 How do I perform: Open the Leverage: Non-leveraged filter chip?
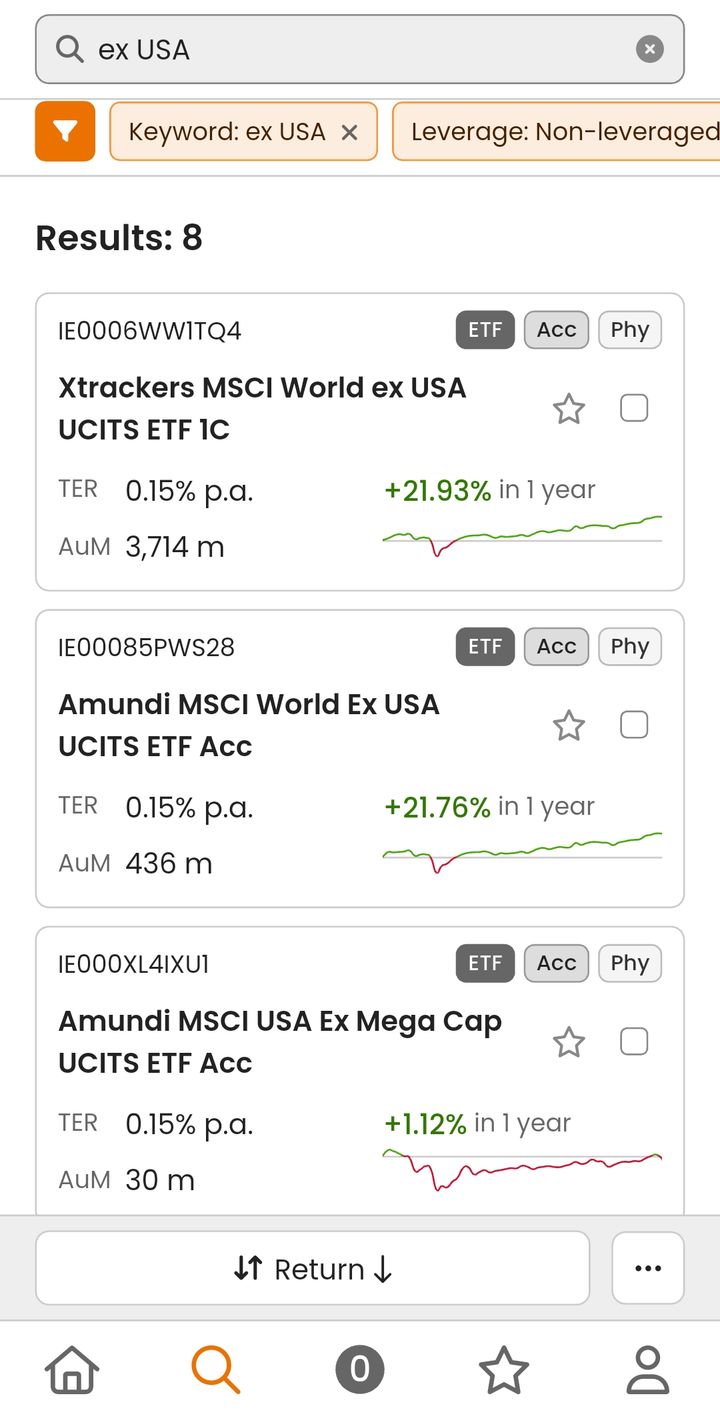coord(560,132)
